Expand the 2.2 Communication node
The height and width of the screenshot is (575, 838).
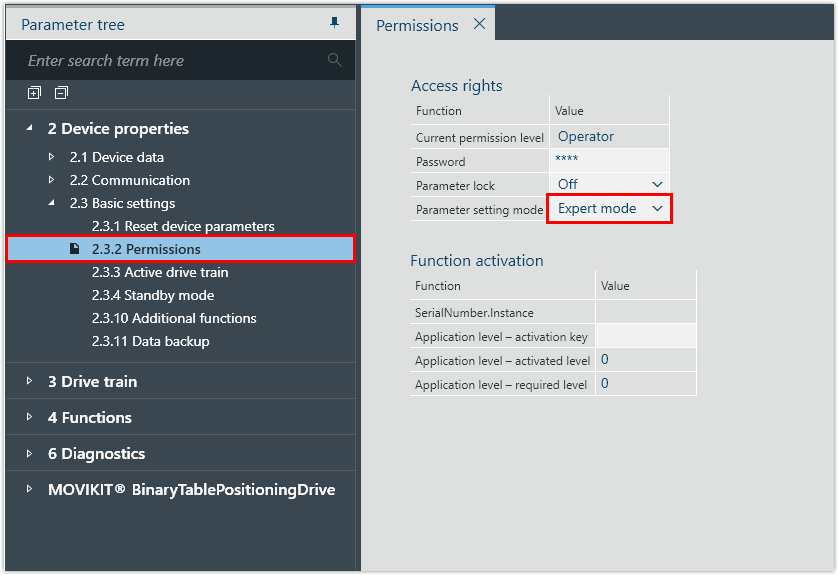[52, 180]
